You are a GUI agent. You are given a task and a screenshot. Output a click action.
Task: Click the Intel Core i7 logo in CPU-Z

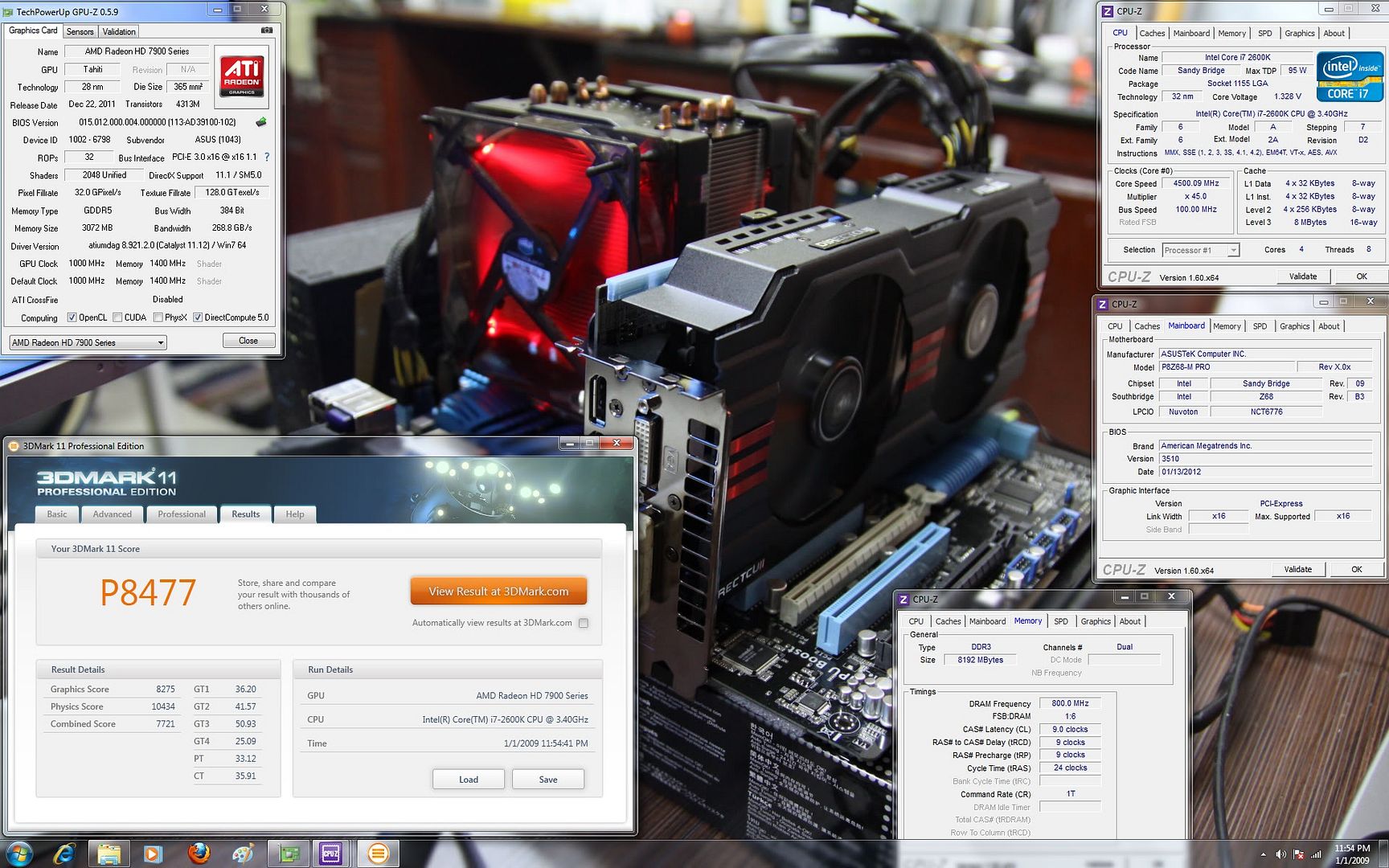pos(1350,77)
